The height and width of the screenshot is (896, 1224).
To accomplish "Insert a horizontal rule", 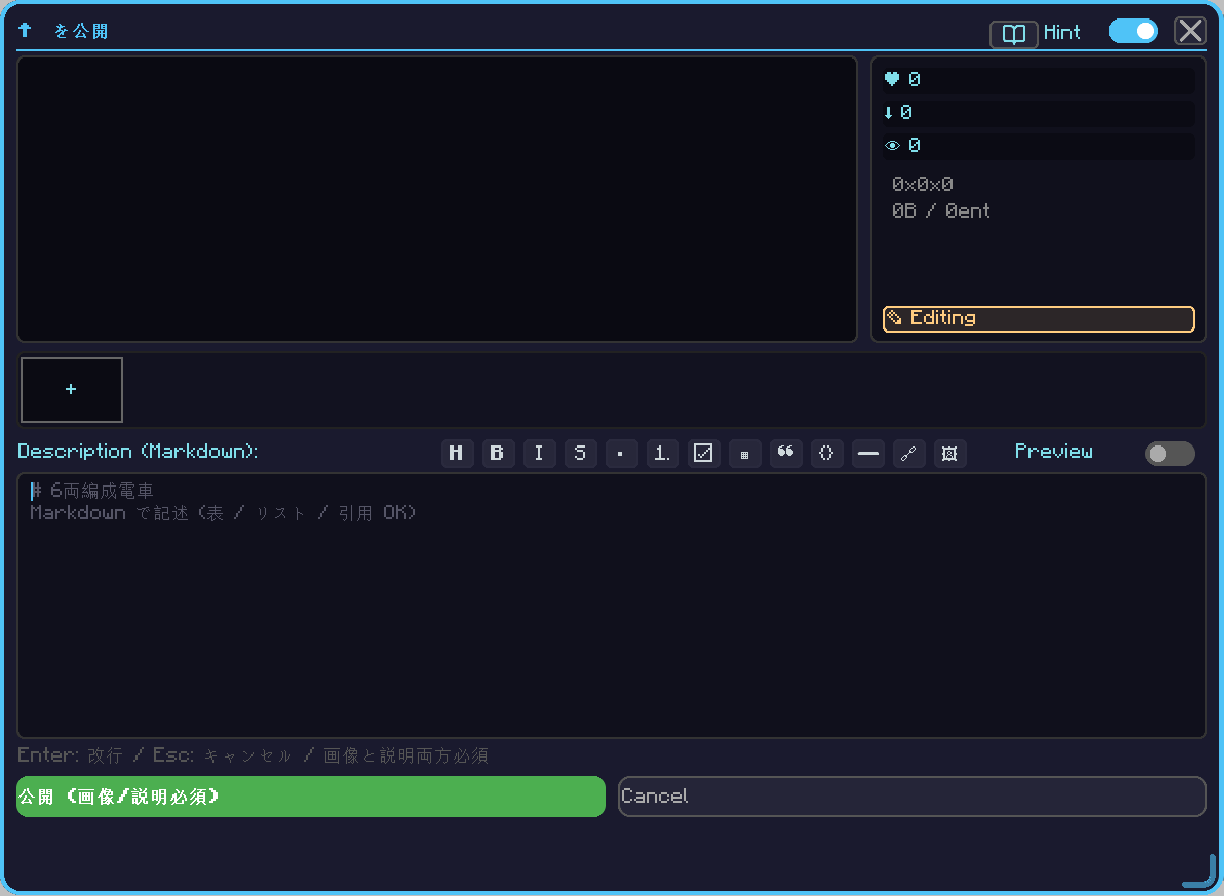I will click(868, 453).
